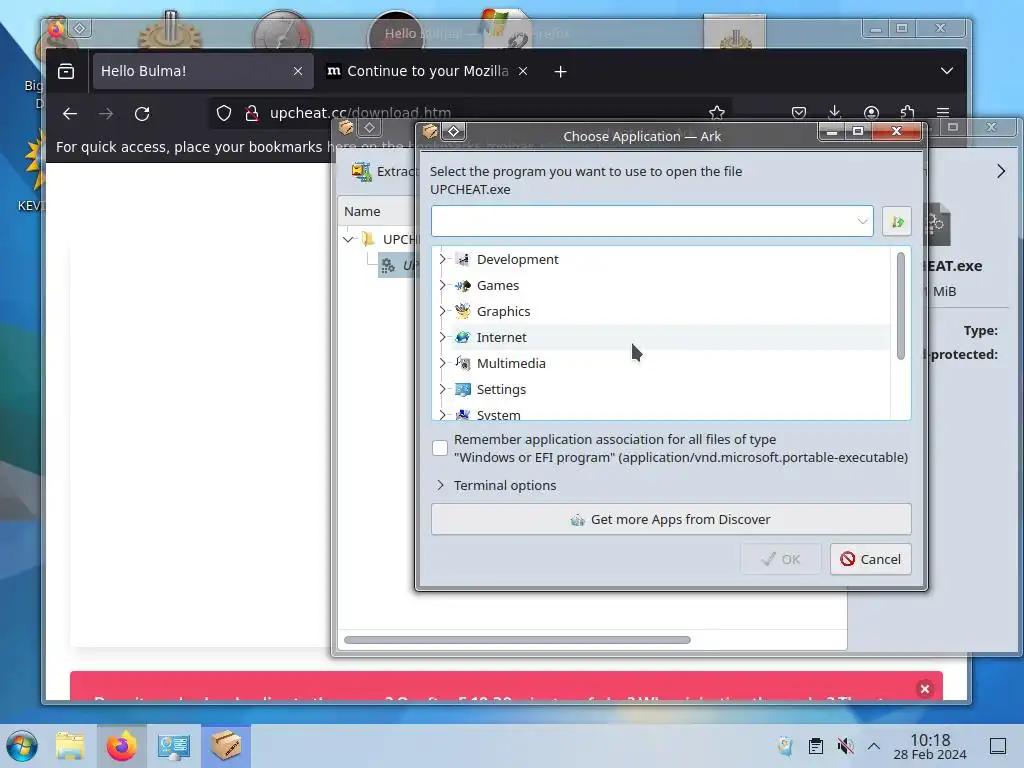Click the Ark window horizontal scrollbar

coord(517,640)
